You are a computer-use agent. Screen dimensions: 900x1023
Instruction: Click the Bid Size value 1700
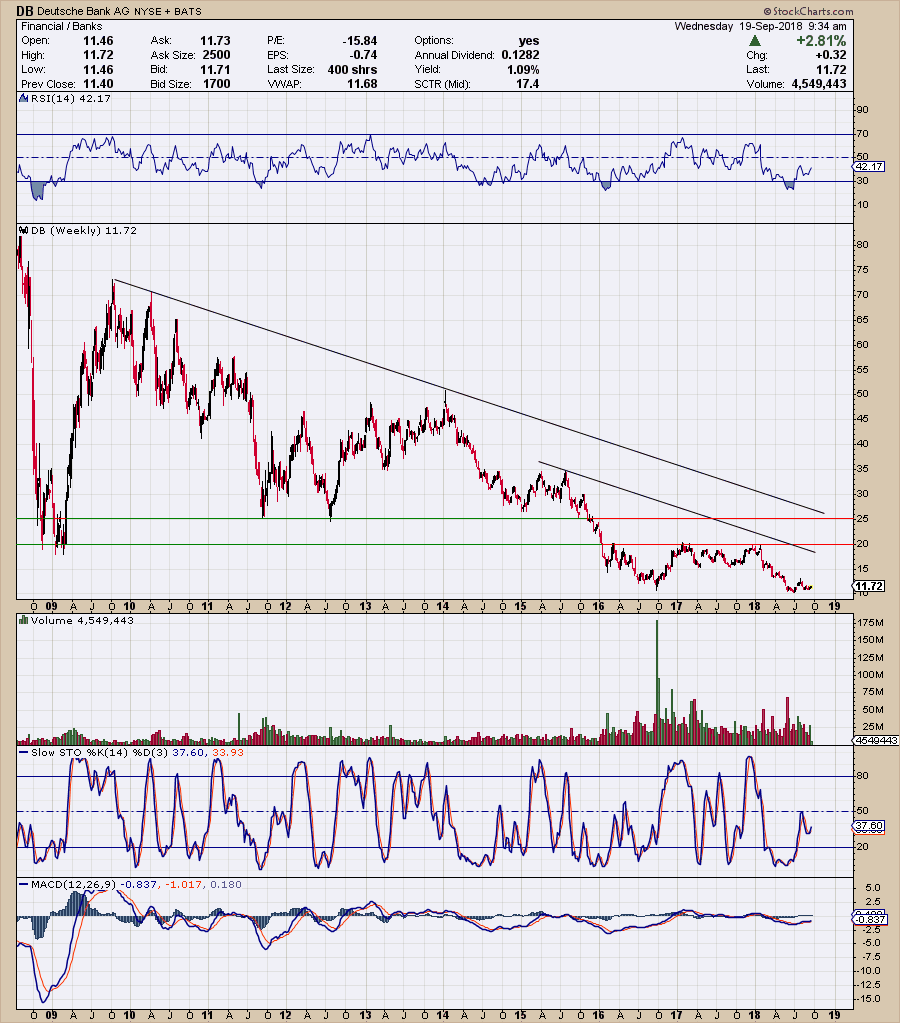click(x=217, y=84)
